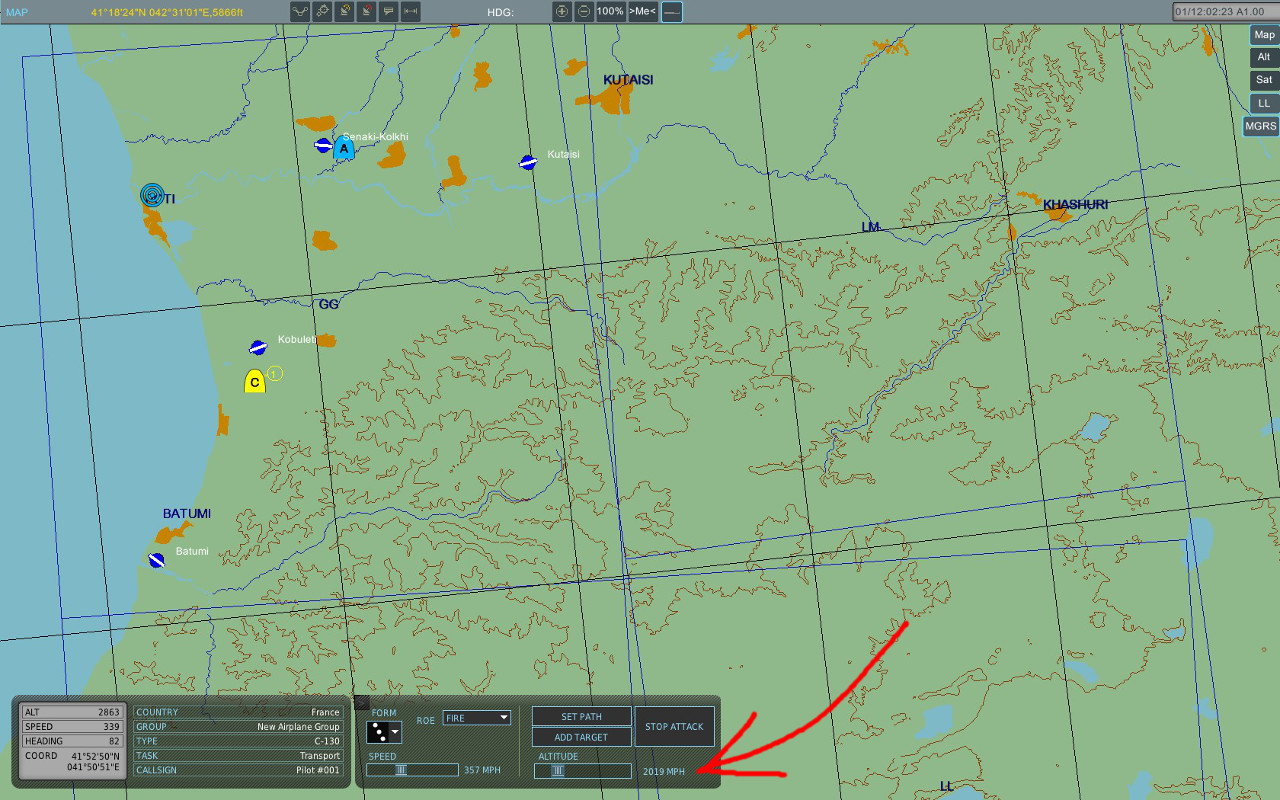This screenshot has height=800, width=1280.
Task: Select yellow unit C near Kobuleti
Action: pyautogui.click(x=255, y=381)
